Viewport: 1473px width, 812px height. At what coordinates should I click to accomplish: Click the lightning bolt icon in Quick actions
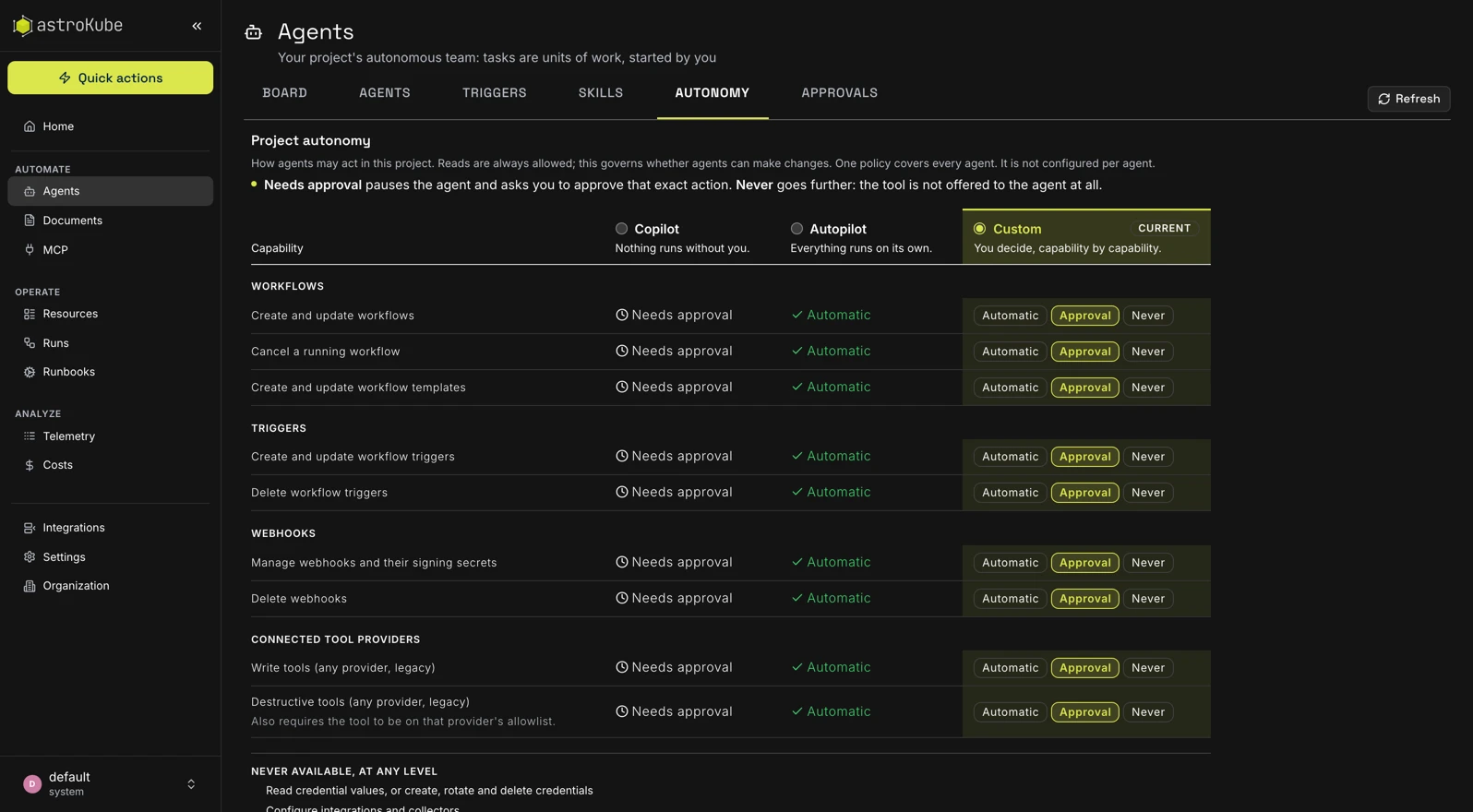[x=65, y=78]
